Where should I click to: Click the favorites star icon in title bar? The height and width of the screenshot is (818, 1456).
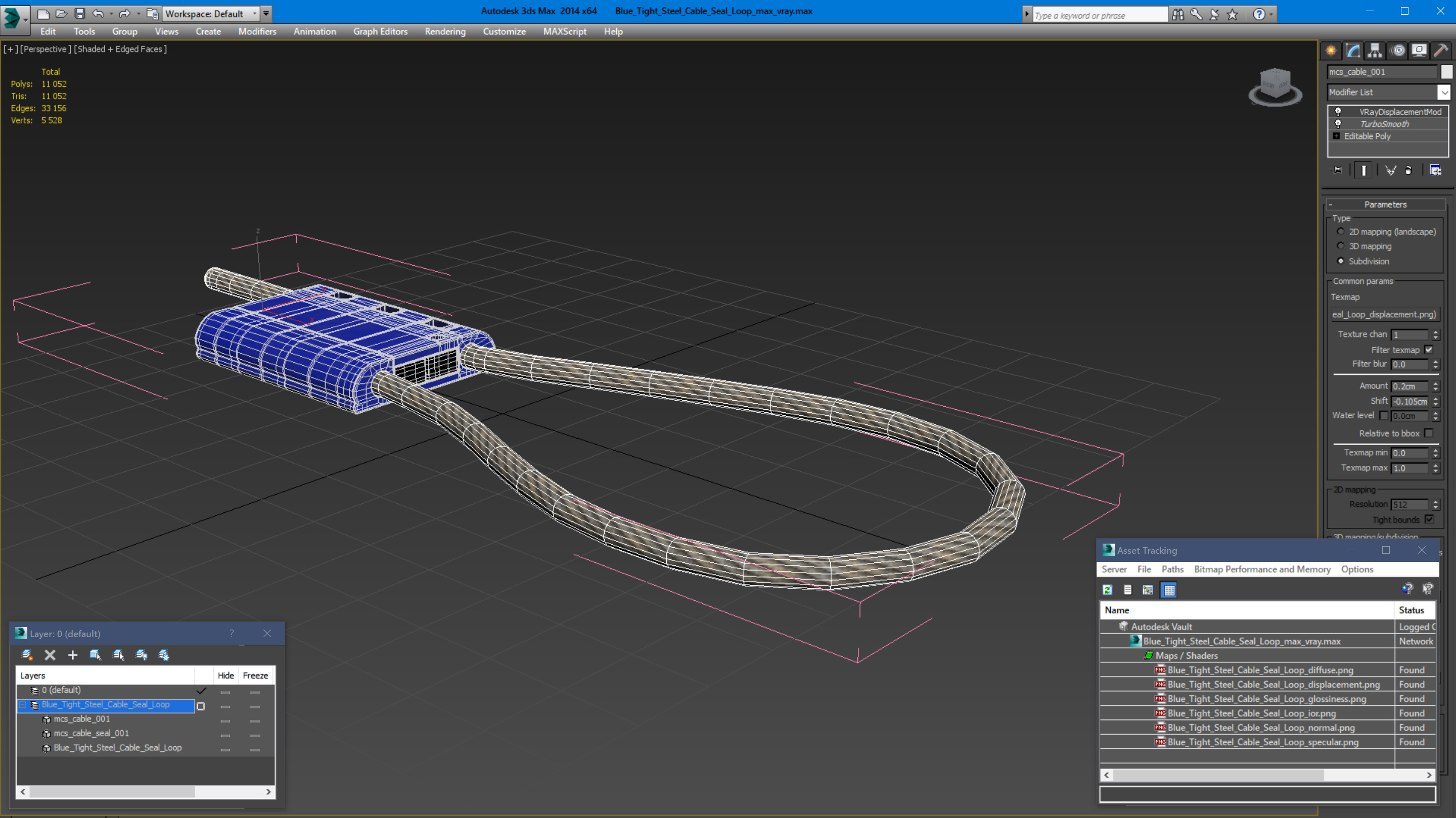pyautogui.click(x=1233, y=15)
